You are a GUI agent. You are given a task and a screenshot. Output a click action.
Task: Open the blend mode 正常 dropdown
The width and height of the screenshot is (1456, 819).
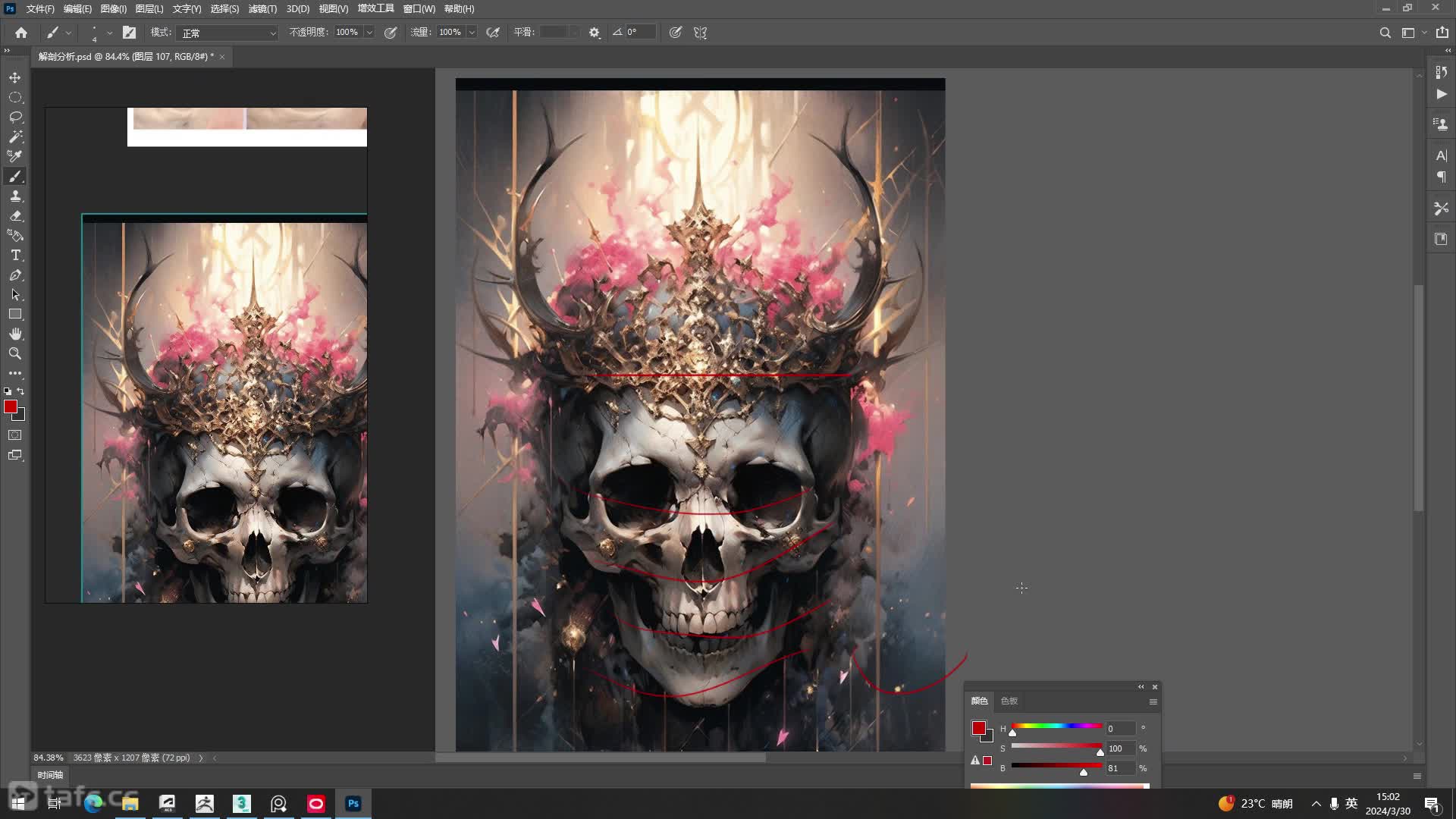[x=227, y=33]
